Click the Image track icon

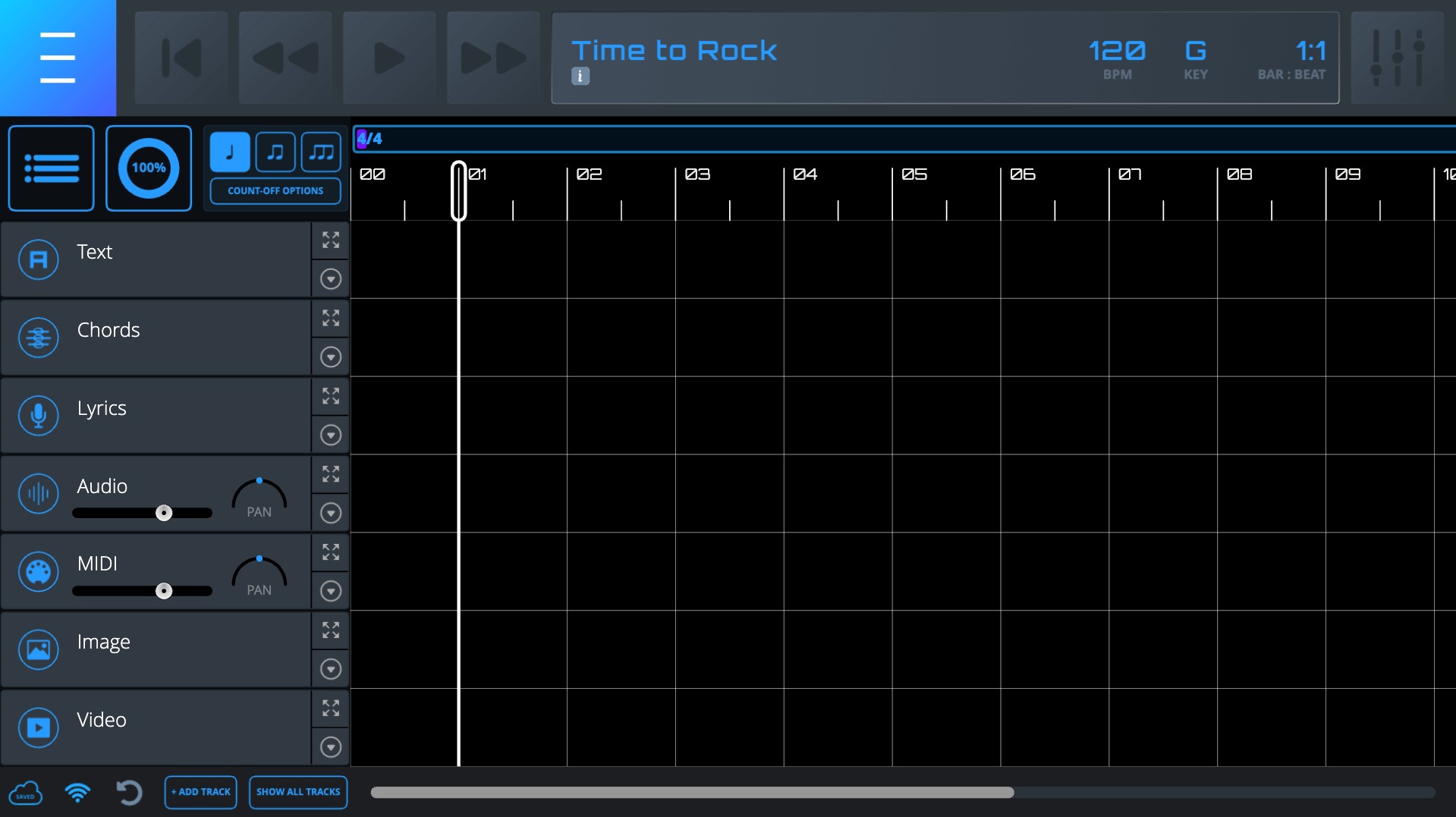click(x=38, y=649)
